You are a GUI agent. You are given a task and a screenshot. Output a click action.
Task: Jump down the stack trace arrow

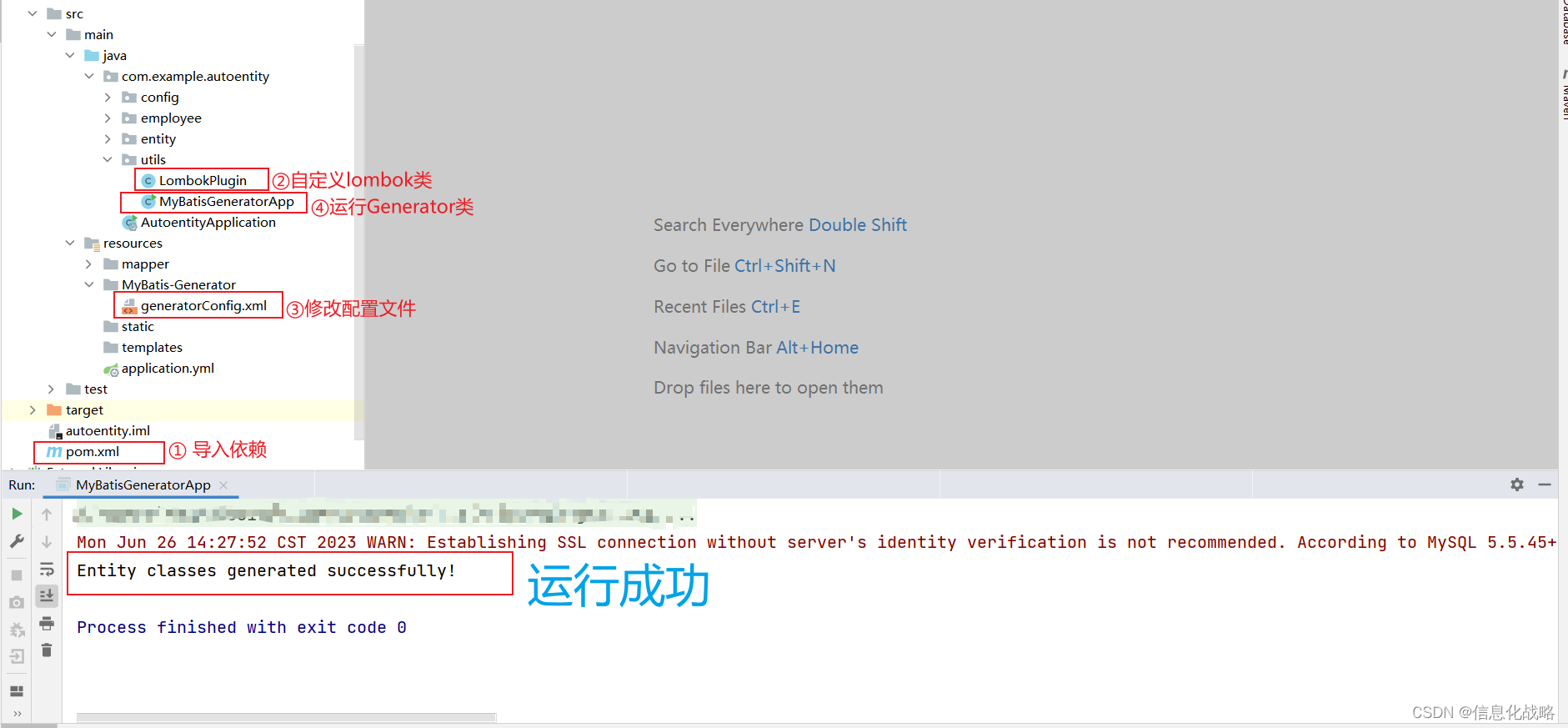click(x=47, y=542)
